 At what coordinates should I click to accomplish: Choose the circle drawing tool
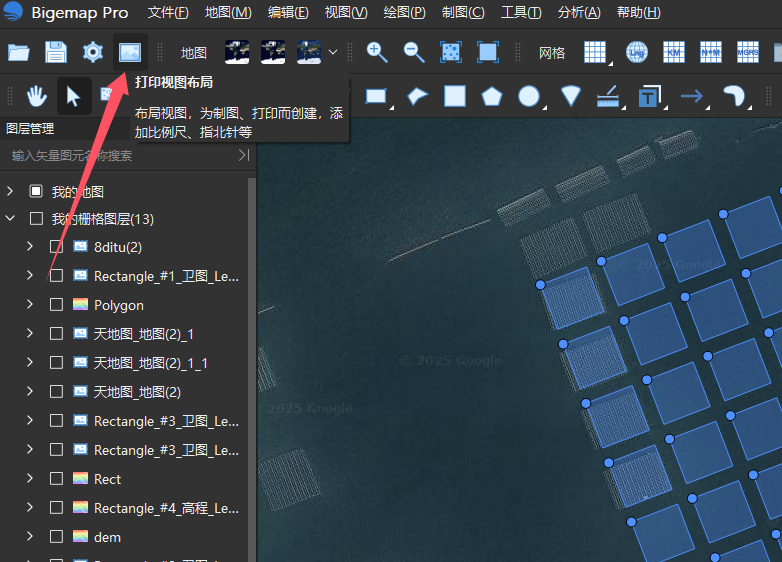529,96
